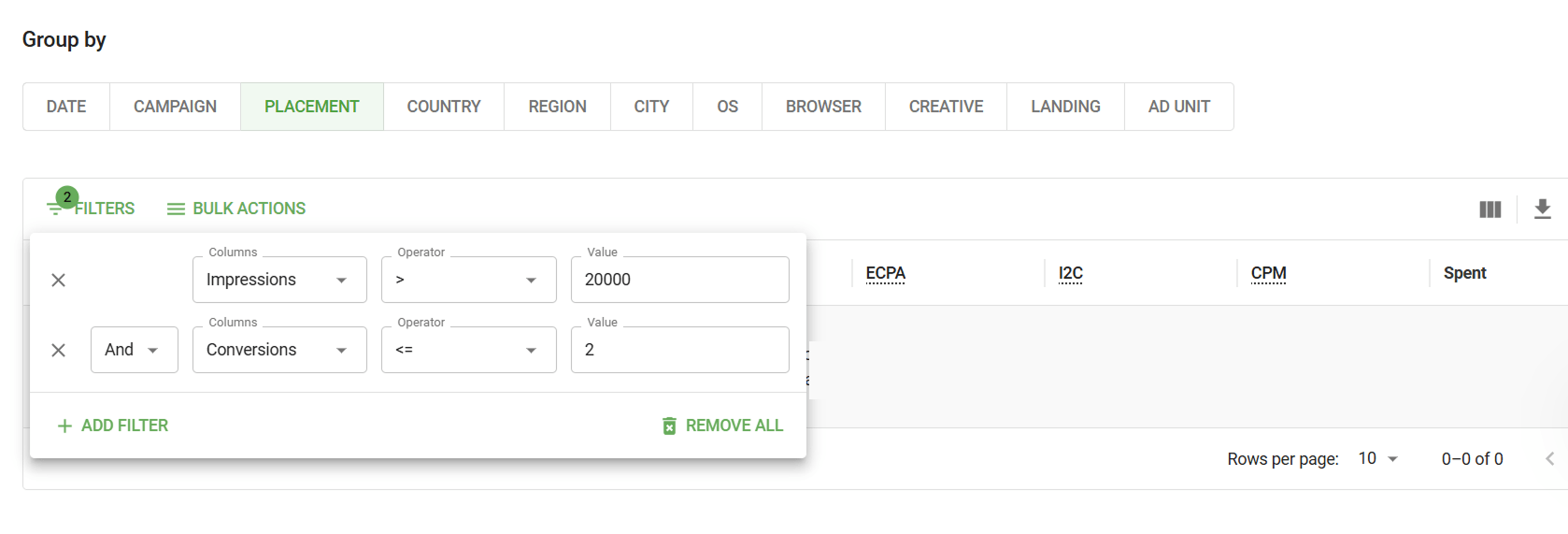Viewport: 1568px width, 534px height.
Task: Click Remove All filters button
Action: click(x=722, y=426)
